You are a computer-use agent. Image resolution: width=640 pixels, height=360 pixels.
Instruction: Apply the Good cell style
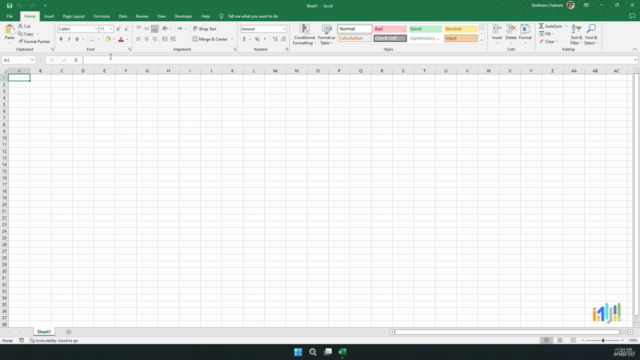pos(425,29)
